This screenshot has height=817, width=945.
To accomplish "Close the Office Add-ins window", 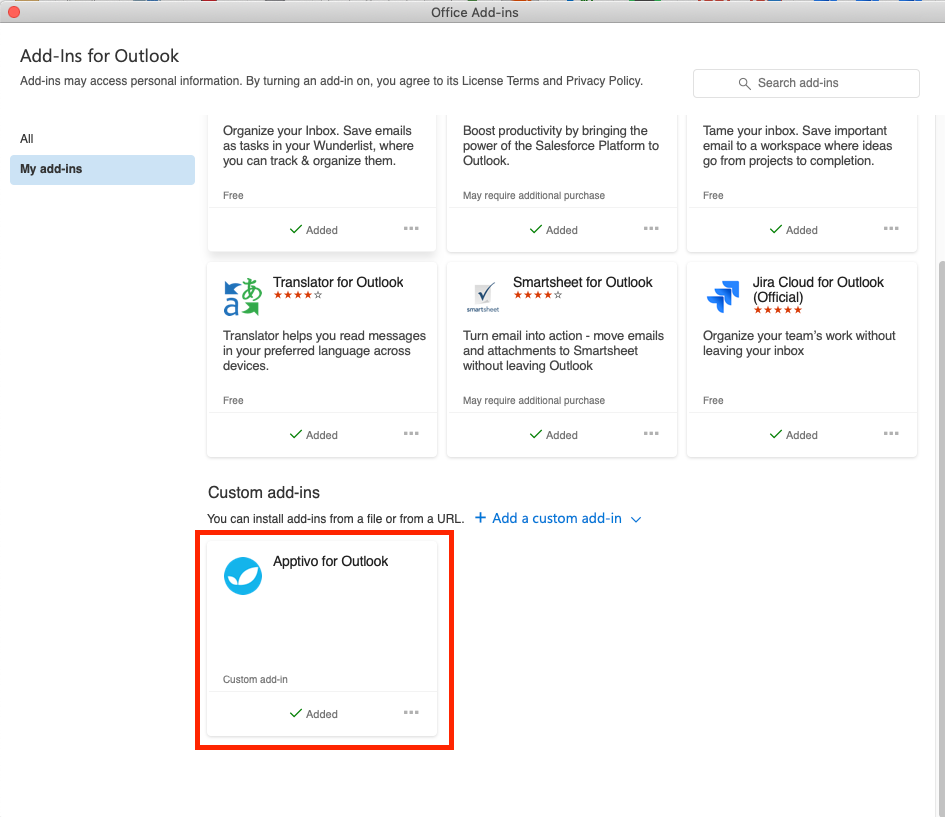I will tap(14, 12).
